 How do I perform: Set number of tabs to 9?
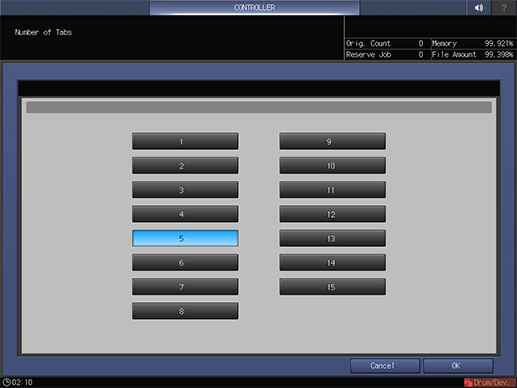[x=333, y=141]
